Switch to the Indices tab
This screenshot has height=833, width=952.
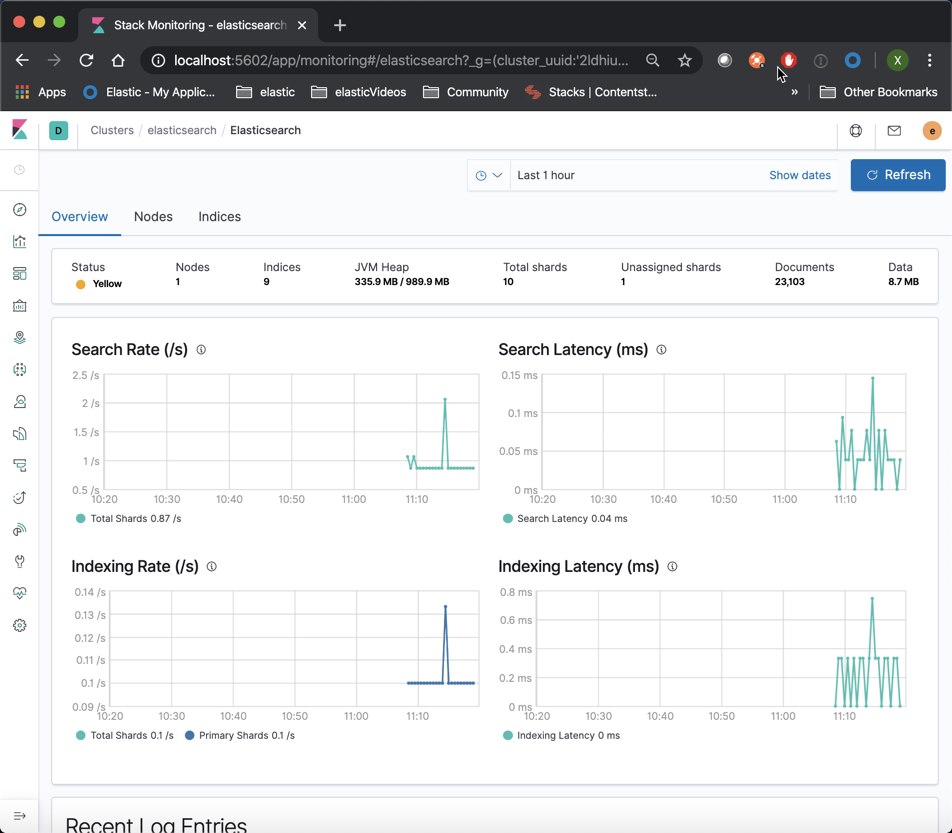point(219,217)
